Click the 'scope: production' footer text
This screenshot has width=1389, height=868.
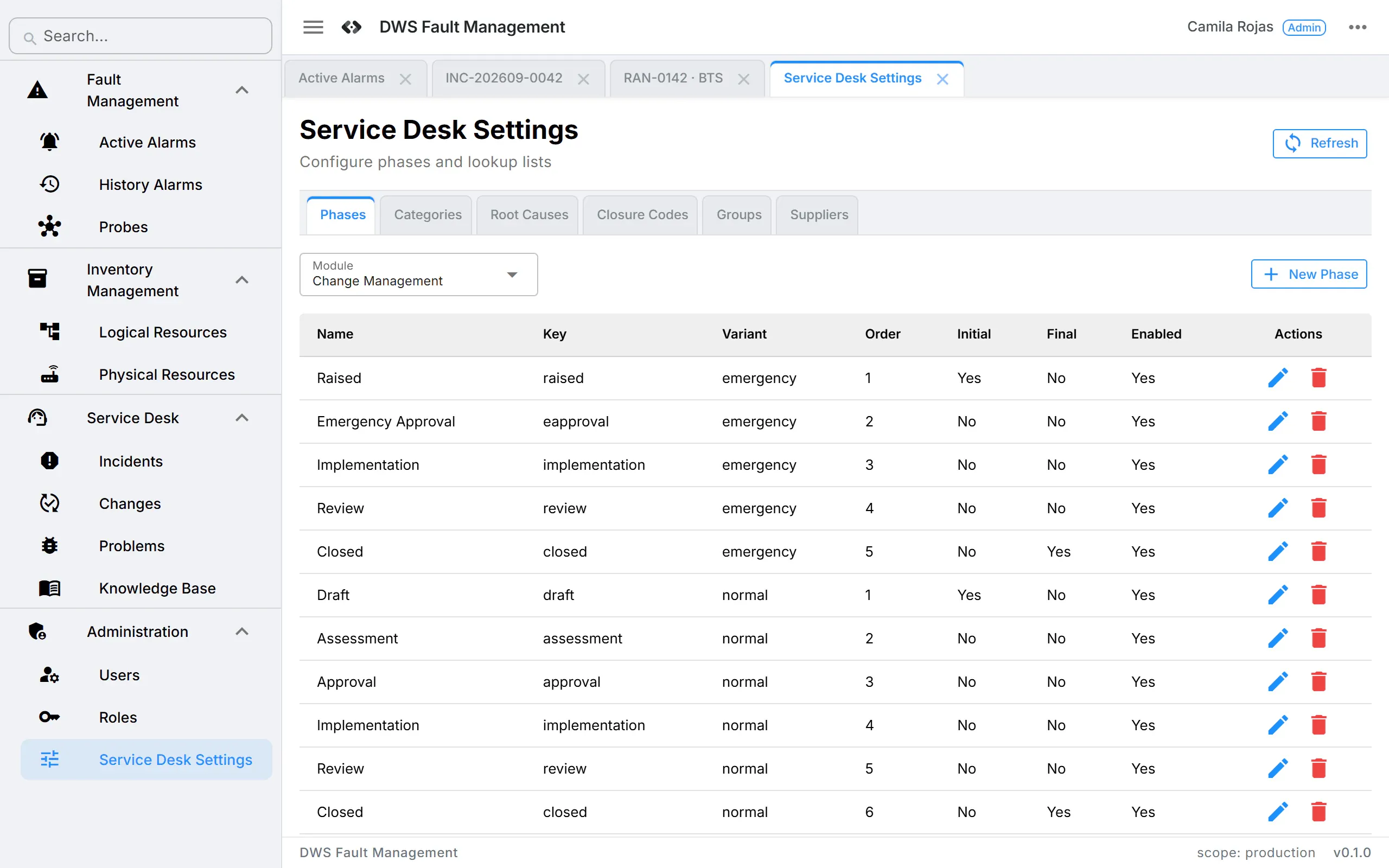click(x=1256, y=852)
